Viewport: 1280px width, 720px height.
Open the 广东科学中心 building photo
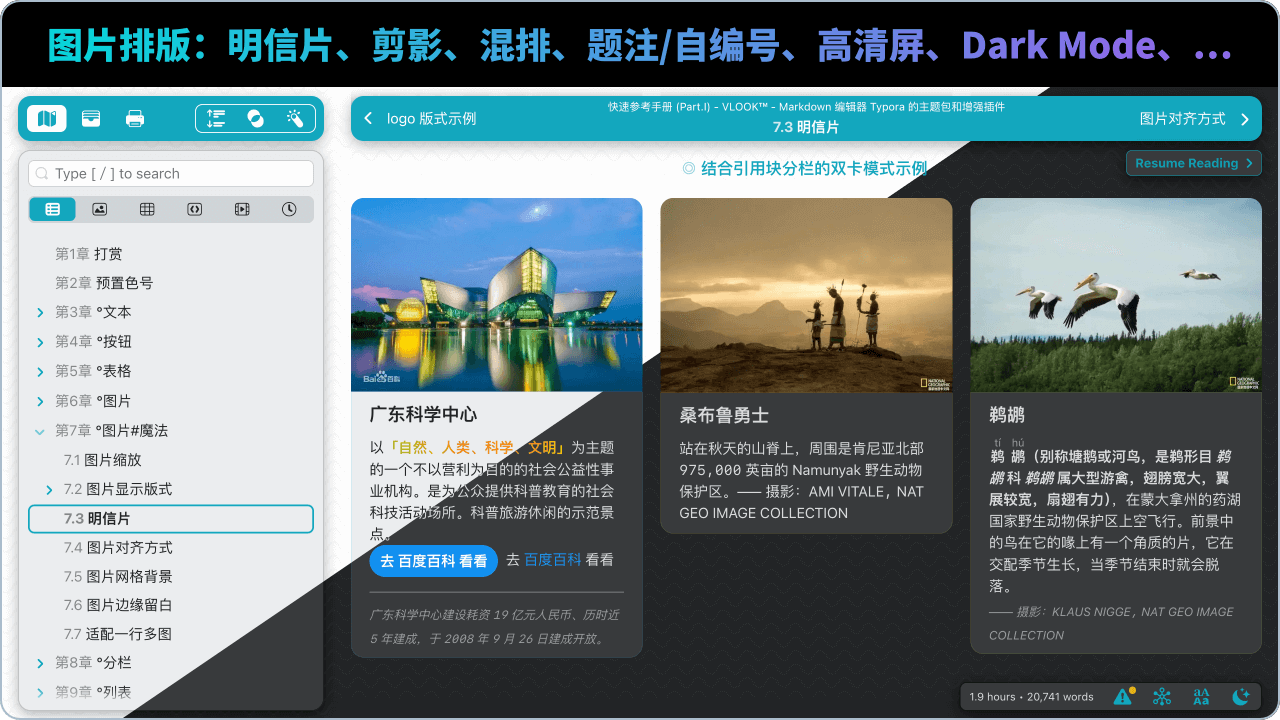click(x=497, y=295)
